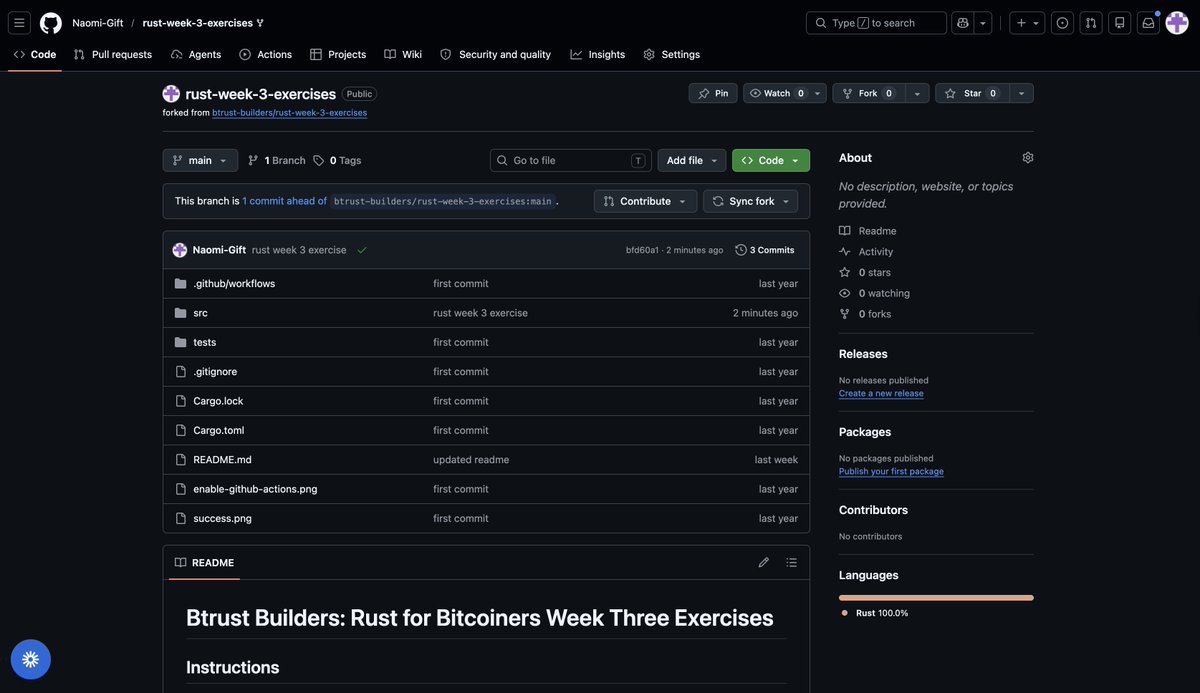Image resolution: width=1200 pixels, height=693 pixels.
Task: Star this repository
Action: (972, 93)
